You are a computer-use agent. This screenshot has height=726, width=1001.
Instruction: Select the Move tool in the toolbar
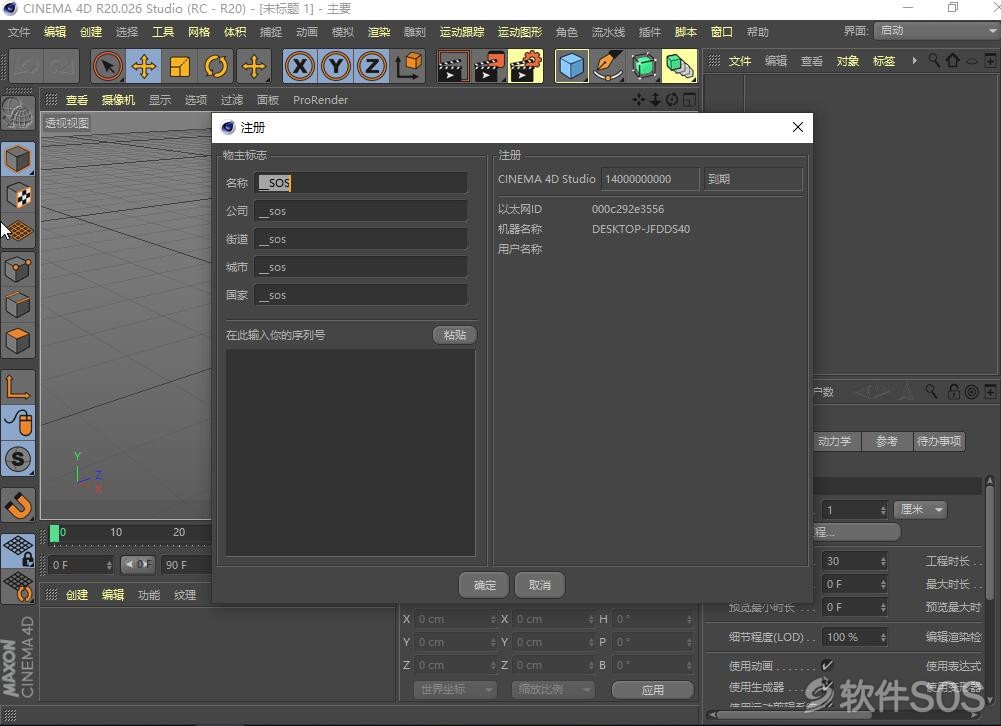pyautogui.click(x=144, y=66)
